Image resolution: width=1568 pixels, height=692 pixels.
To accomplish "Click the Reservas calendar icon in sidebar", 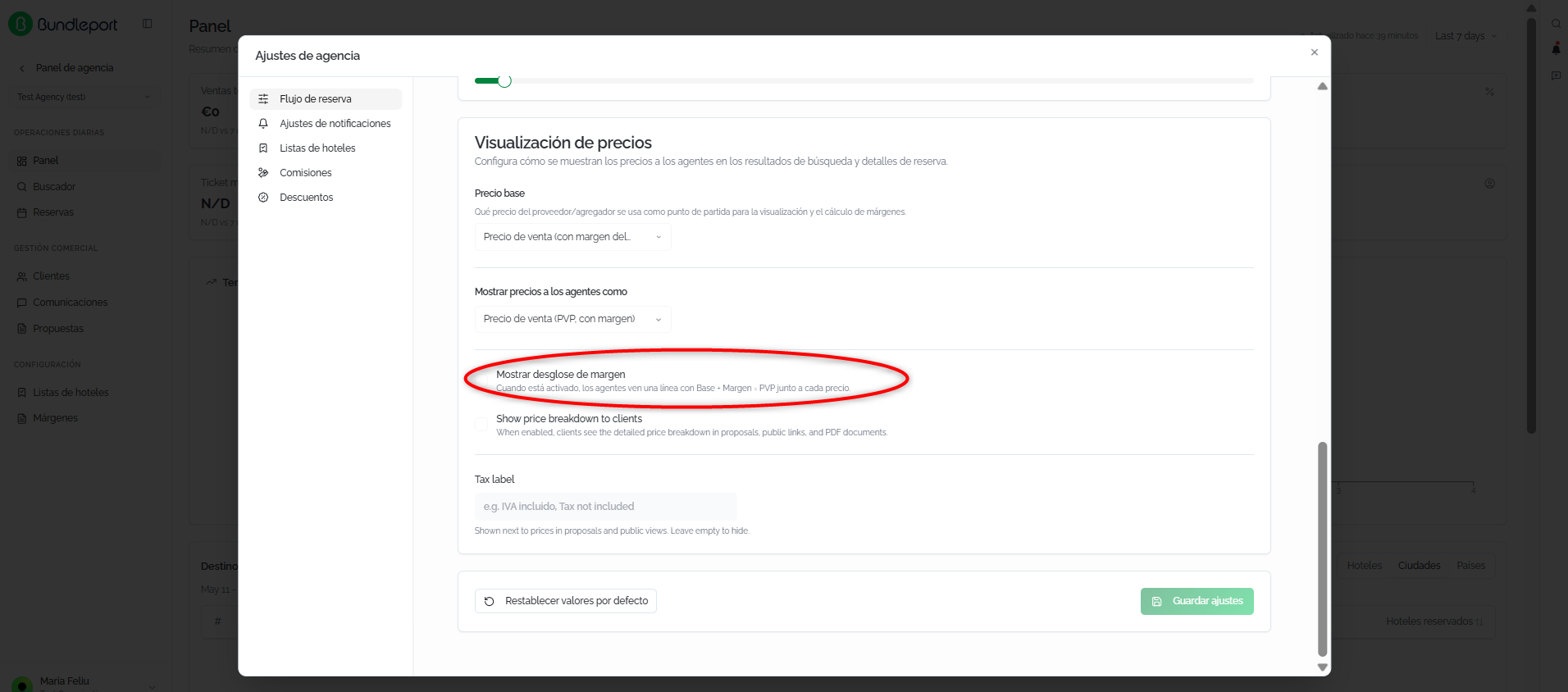I will coord(22,212).
